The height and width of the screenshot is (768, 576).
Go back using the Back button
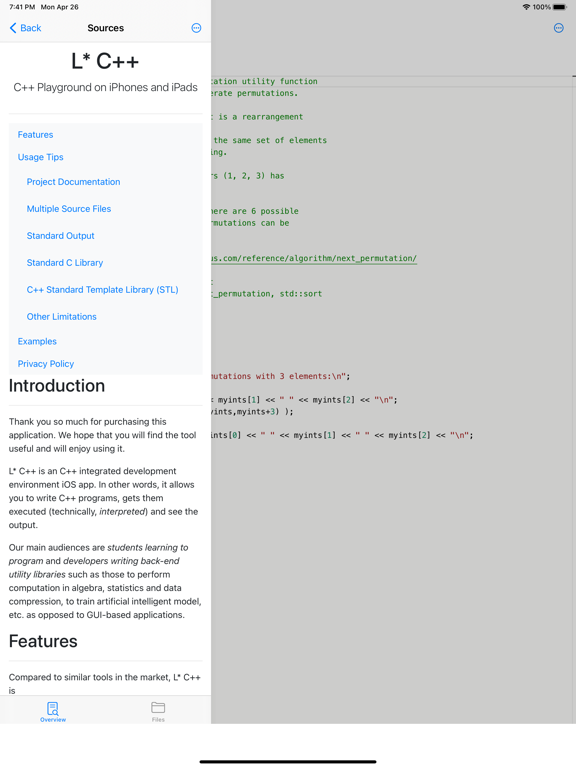click(x=25, y=28)
